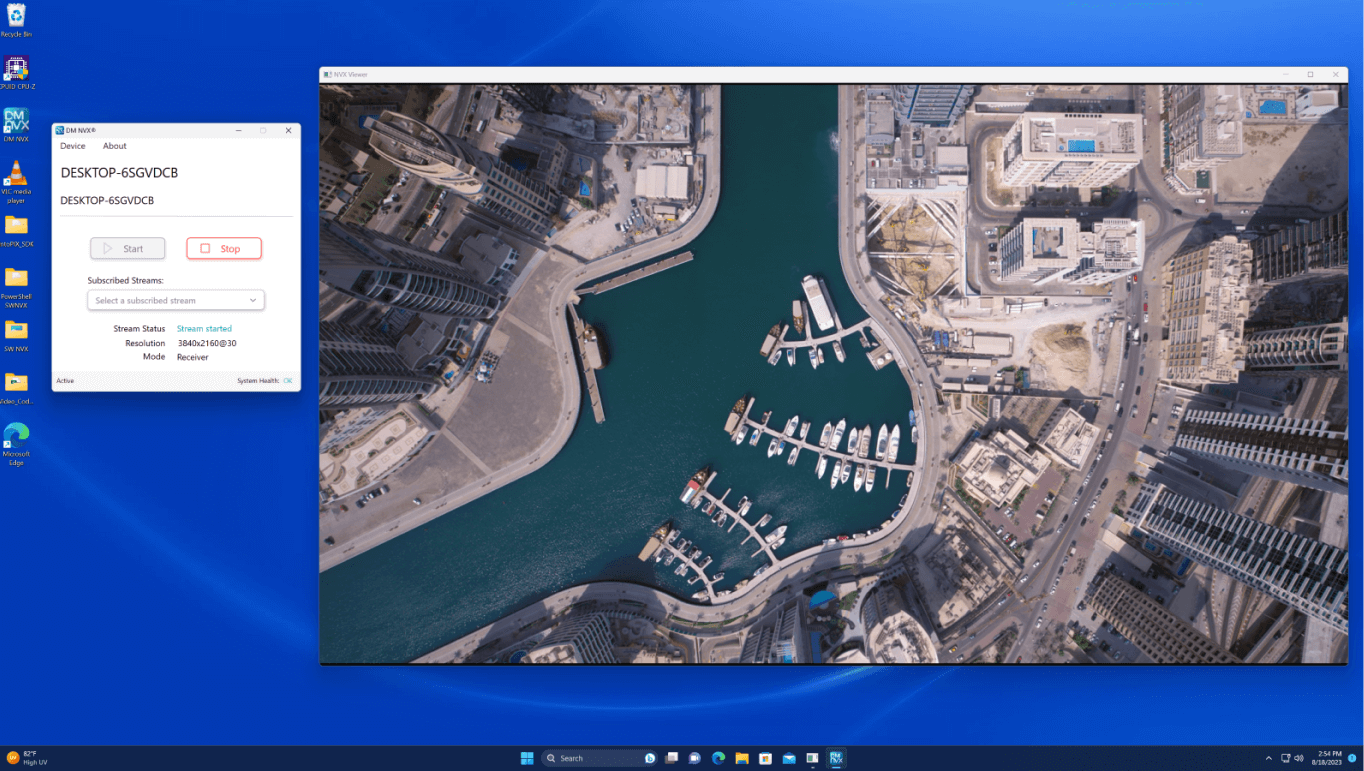
Task: Open Microsoft Store from the taskbar
Action: (764, 757)
